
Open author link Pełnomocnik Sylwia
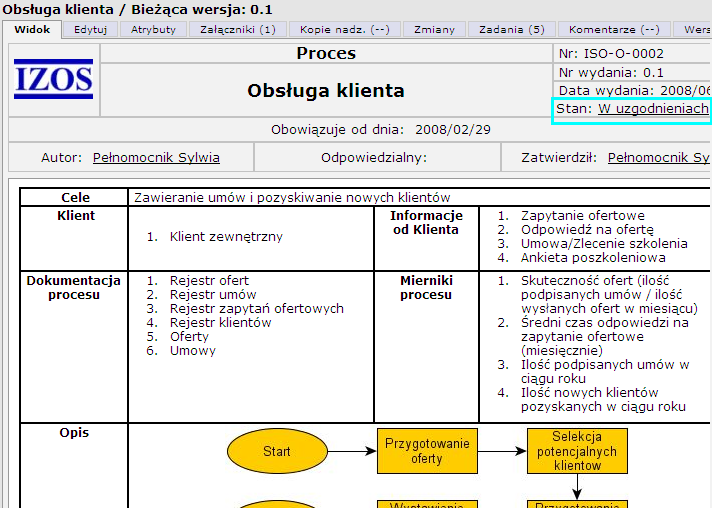click(x=156, y=158)
